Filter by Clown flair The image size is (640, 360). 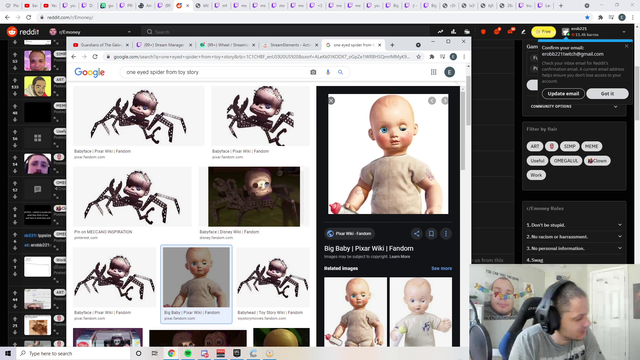point(597,160)
